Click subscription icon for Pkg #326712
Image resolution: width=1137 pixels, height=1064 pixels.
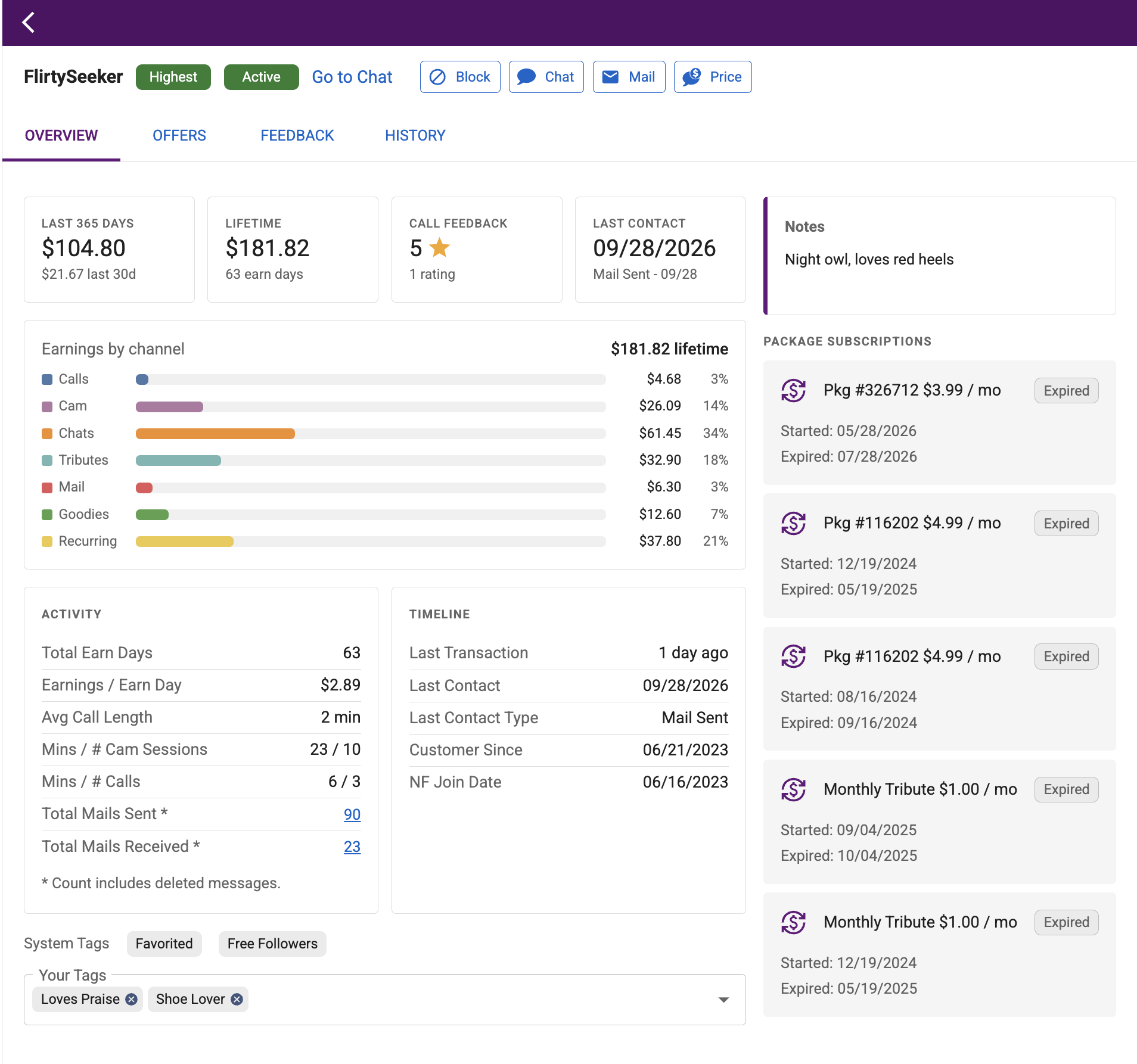pos(794,390)
